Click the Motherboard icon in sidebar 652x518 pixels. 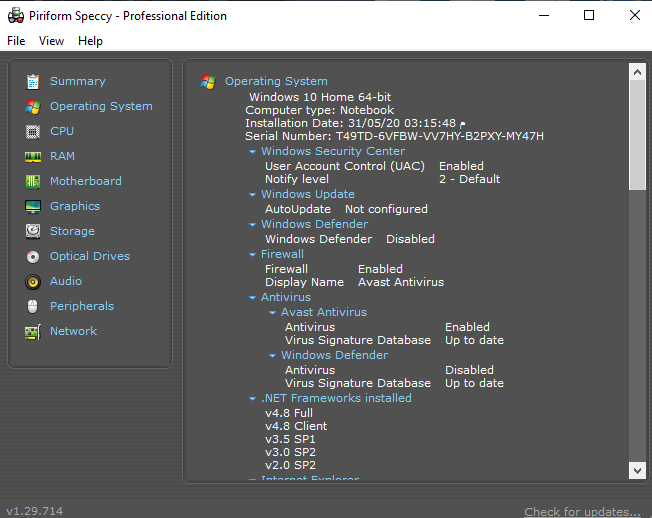pyautogui.click(x=33, y=181)
